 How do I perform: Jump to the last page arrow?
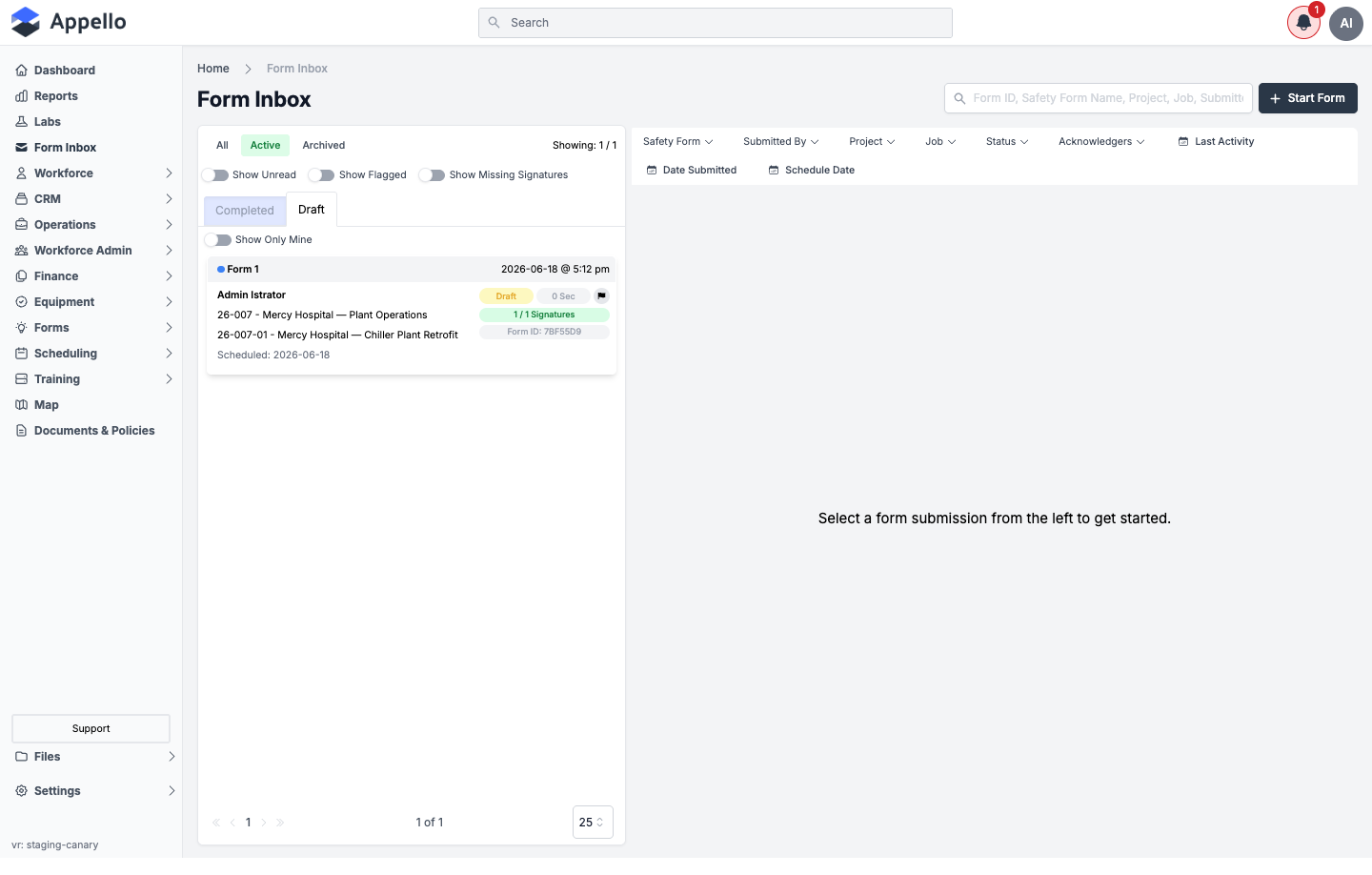(x=280, y=823)
